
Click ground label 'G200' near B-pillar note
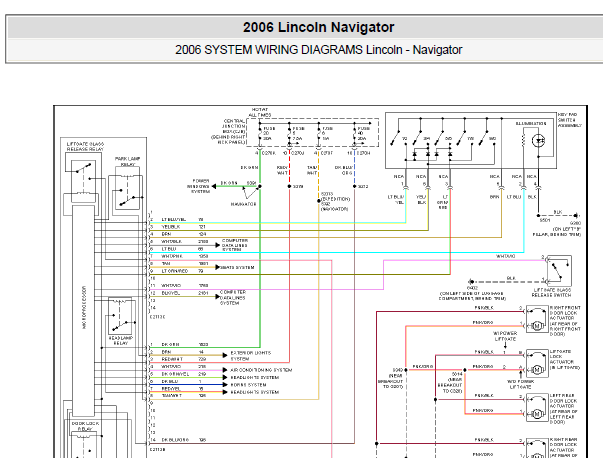(575, 223)
